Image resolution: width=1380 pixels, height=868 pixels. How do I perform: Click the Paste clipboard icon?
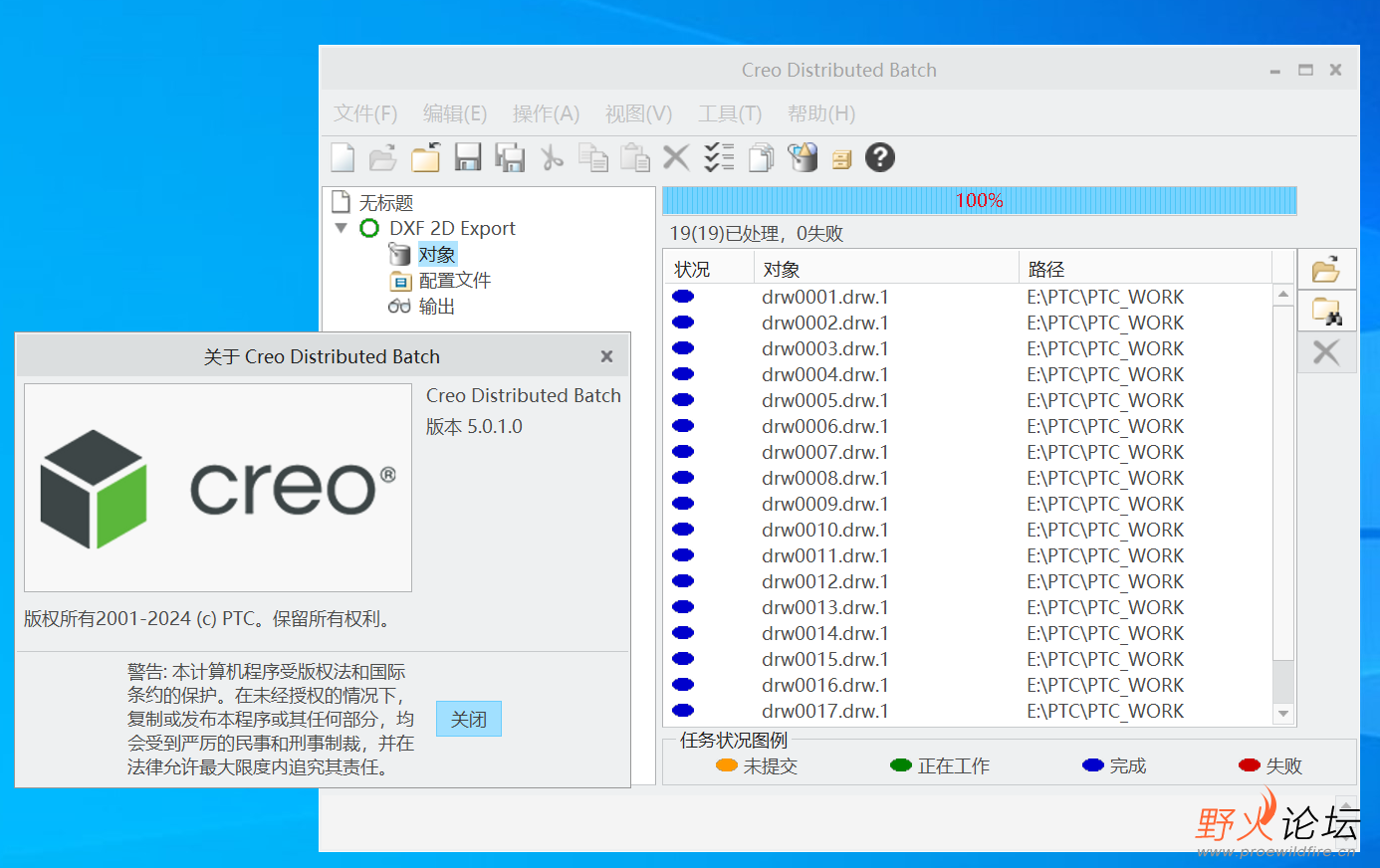635,157
